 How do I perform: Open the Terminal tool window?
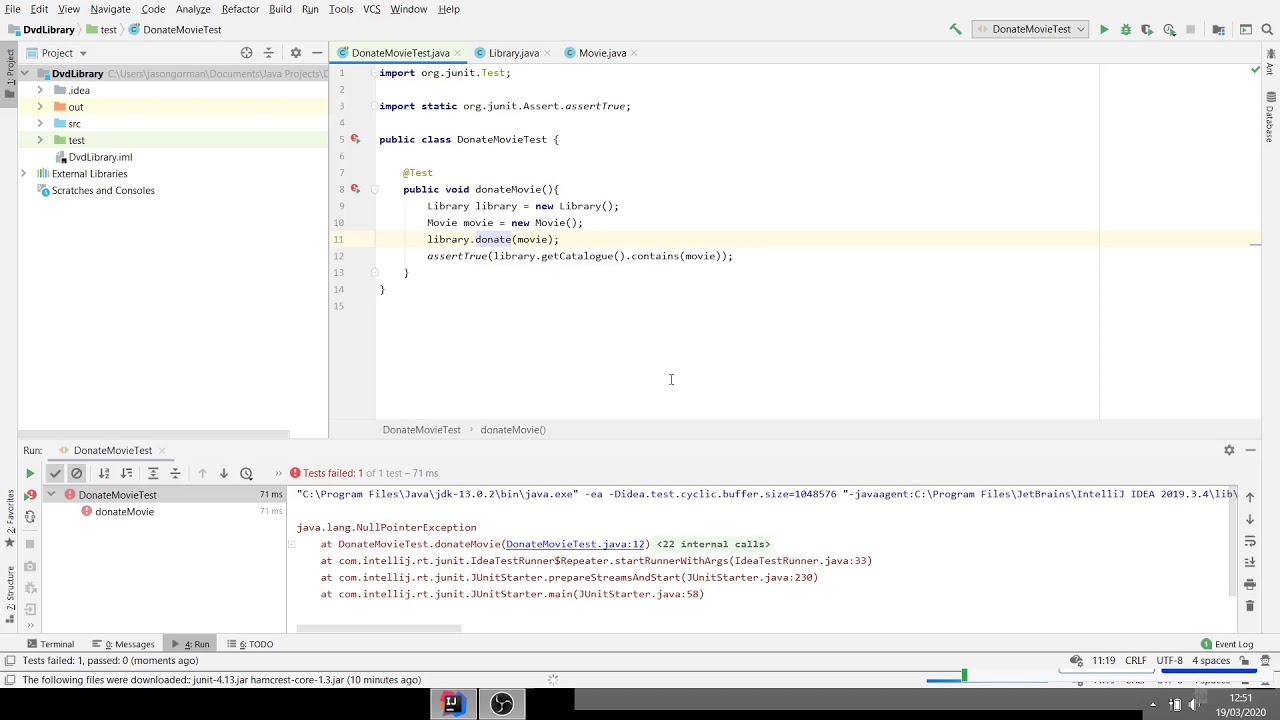[x=50, y=644]
